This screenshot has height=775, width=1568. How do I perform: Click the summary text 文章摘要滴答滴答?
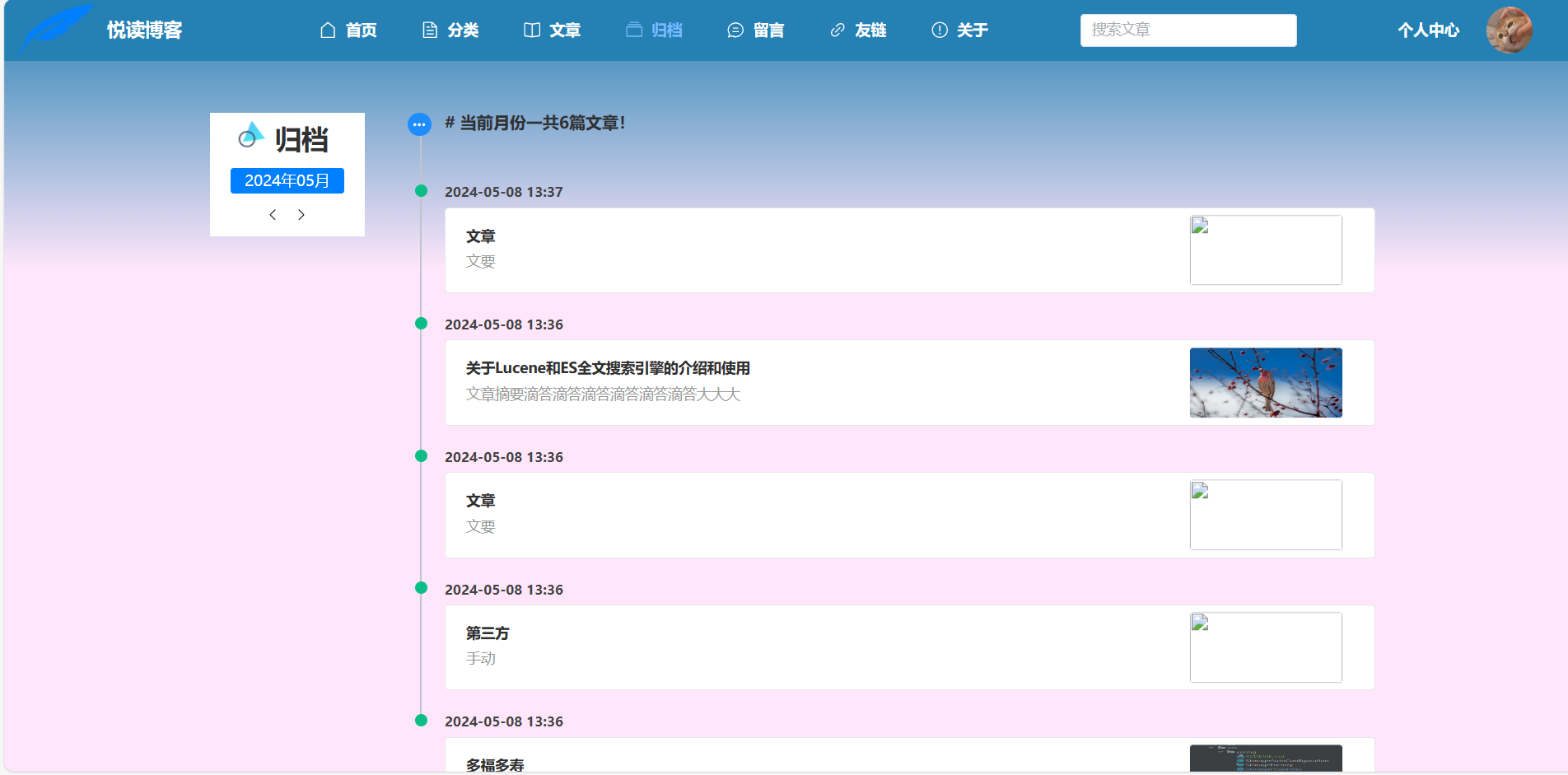(x=603, y=395)
